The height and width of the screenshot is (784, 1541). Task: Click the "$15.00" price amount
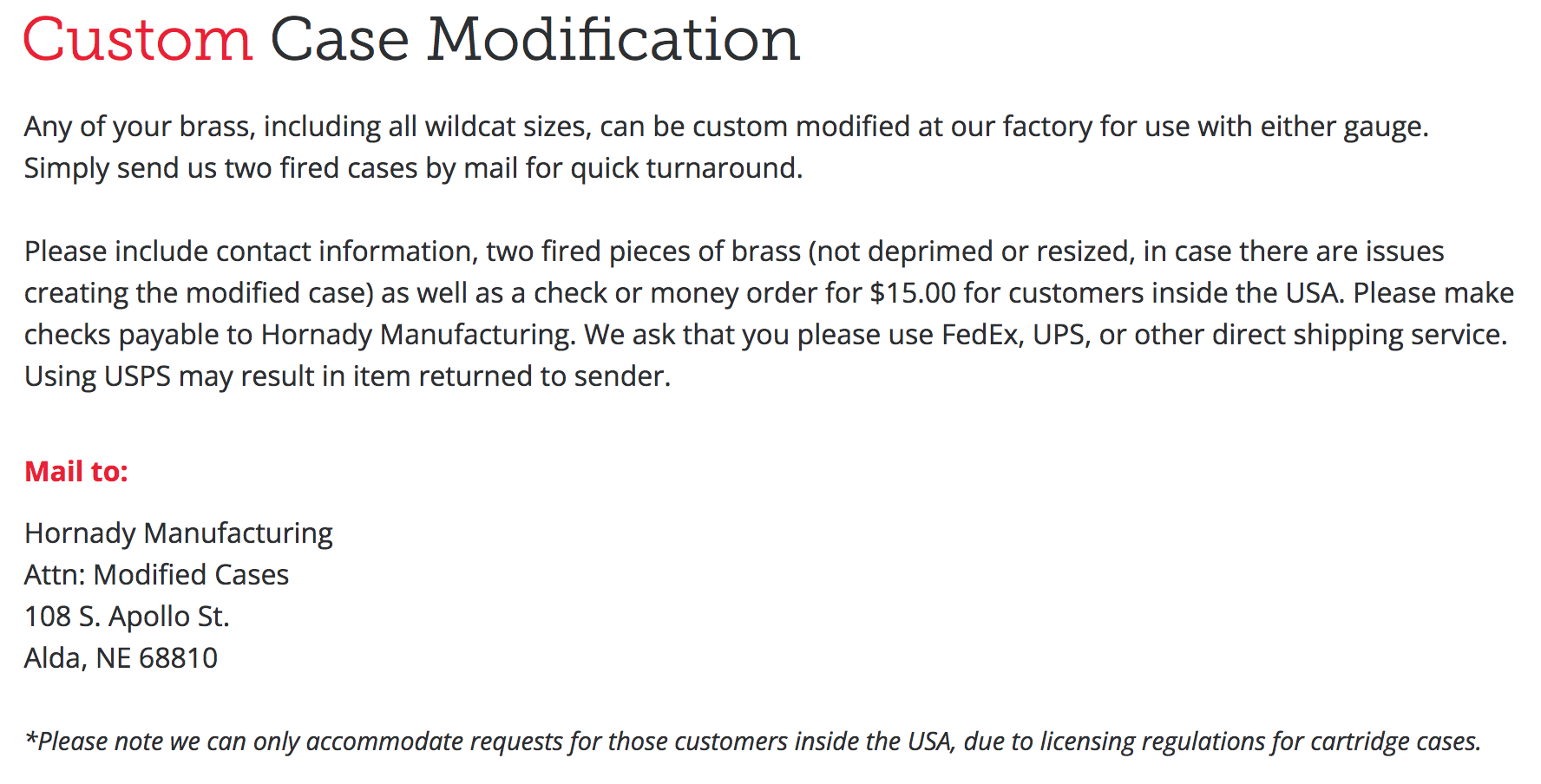point(912,293)
